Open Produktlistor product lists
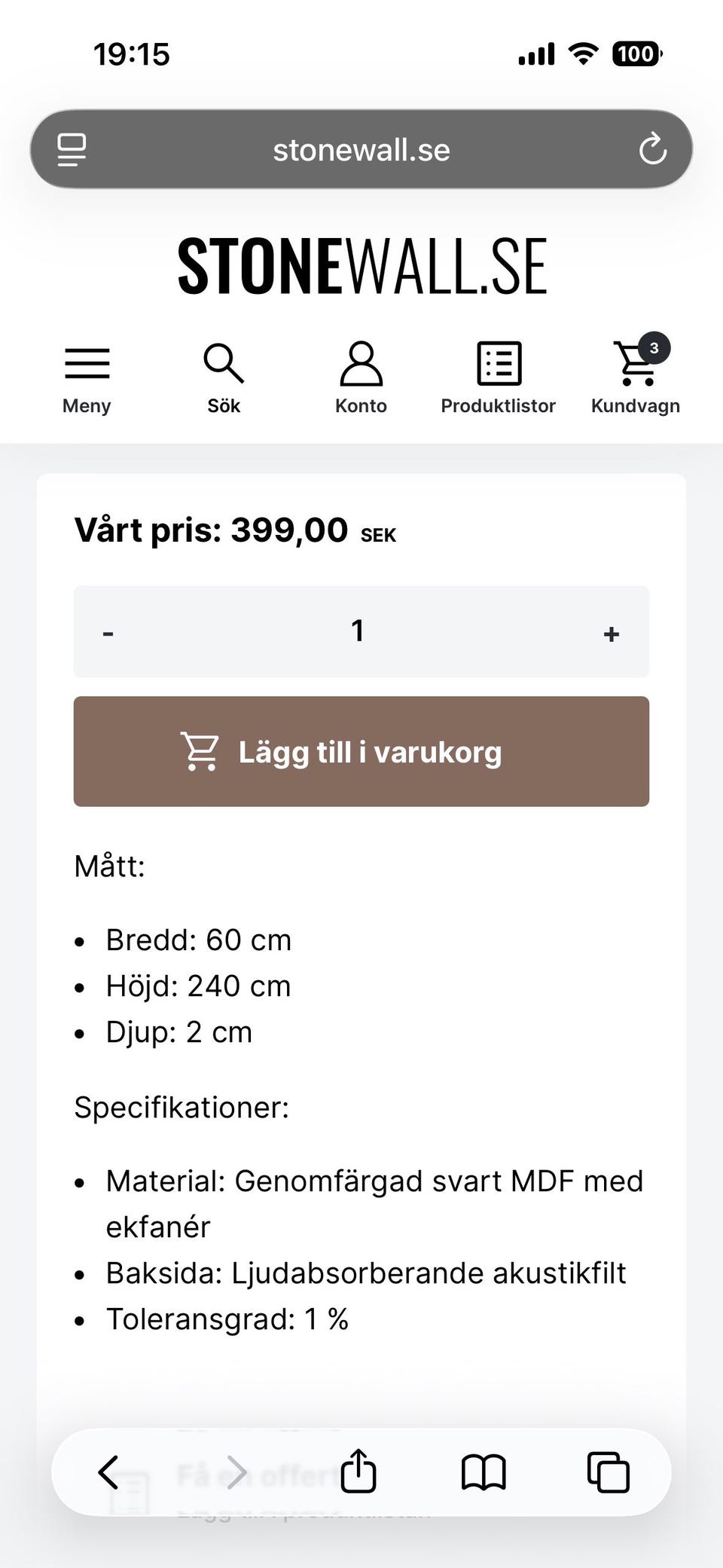 tap(498, 378)
